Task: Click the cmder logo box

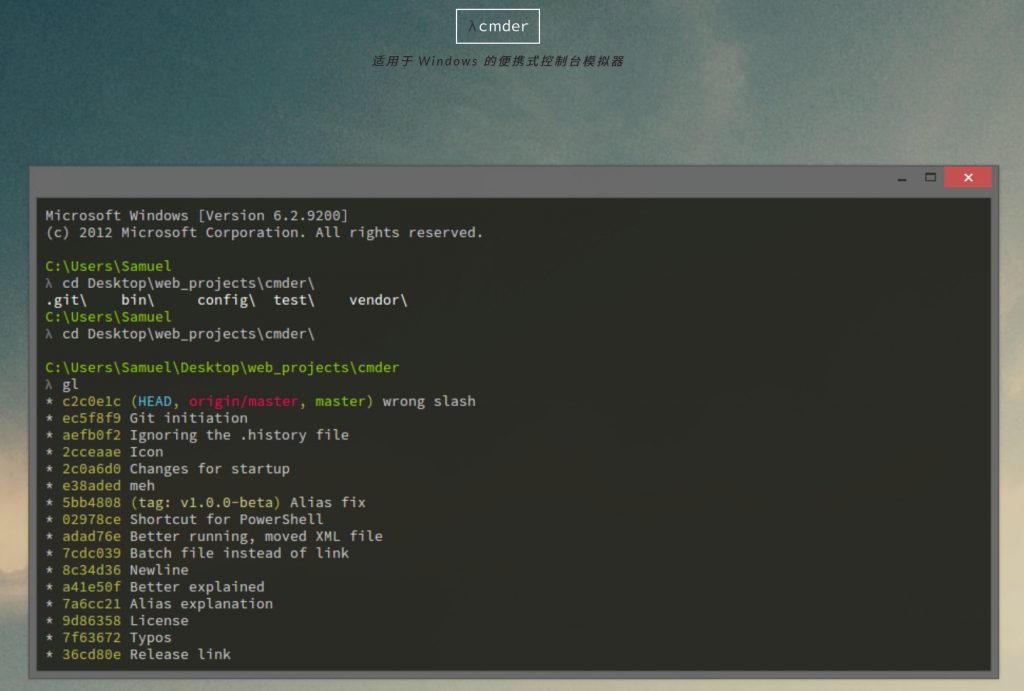Action: (498, 26)
